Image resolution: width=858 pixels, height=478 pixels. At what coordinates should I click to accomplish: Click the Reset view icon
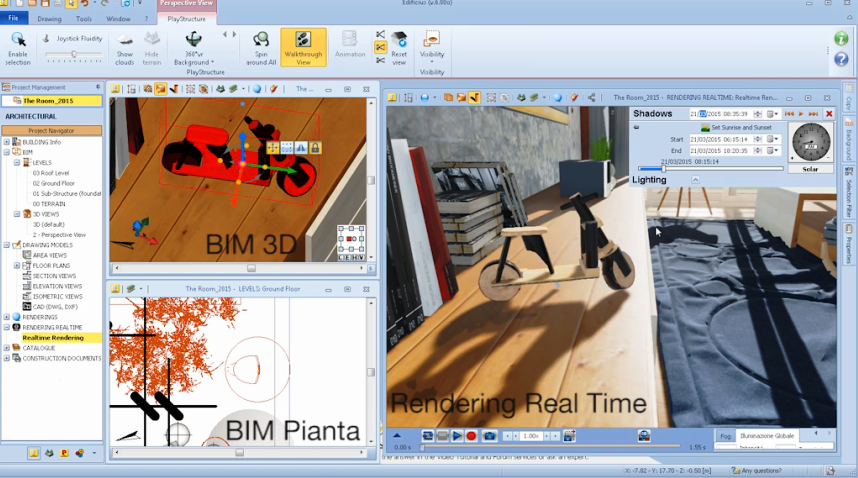click(399, 48)
